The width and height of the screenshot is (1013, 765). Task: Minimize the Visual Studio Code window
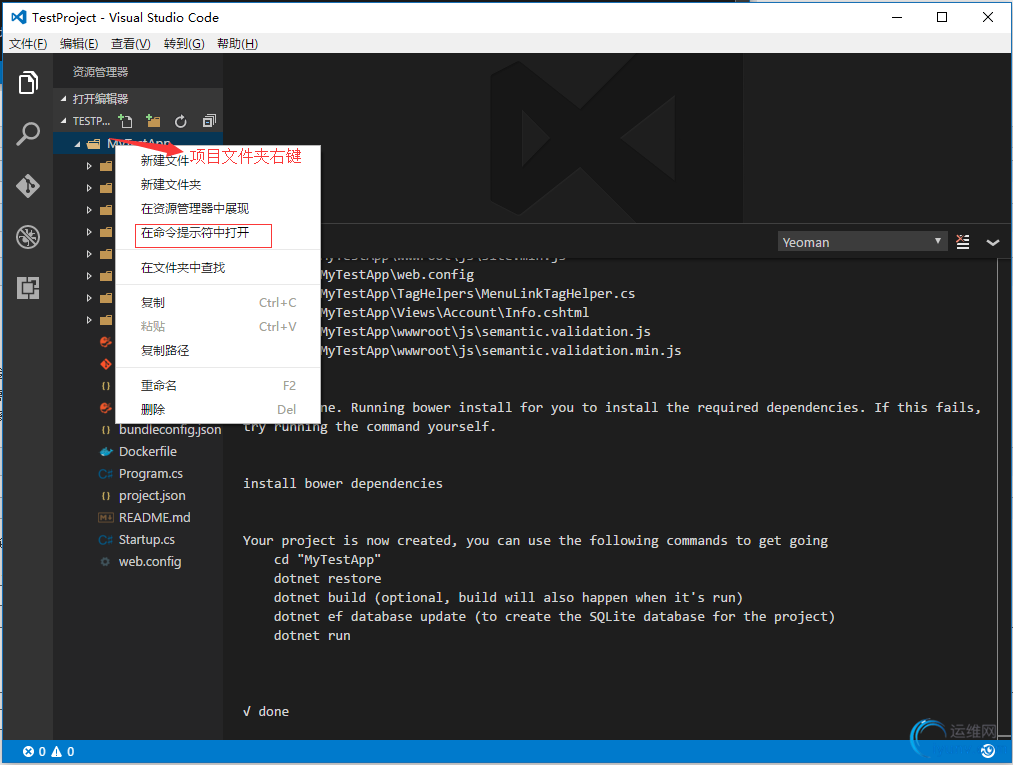897,17
